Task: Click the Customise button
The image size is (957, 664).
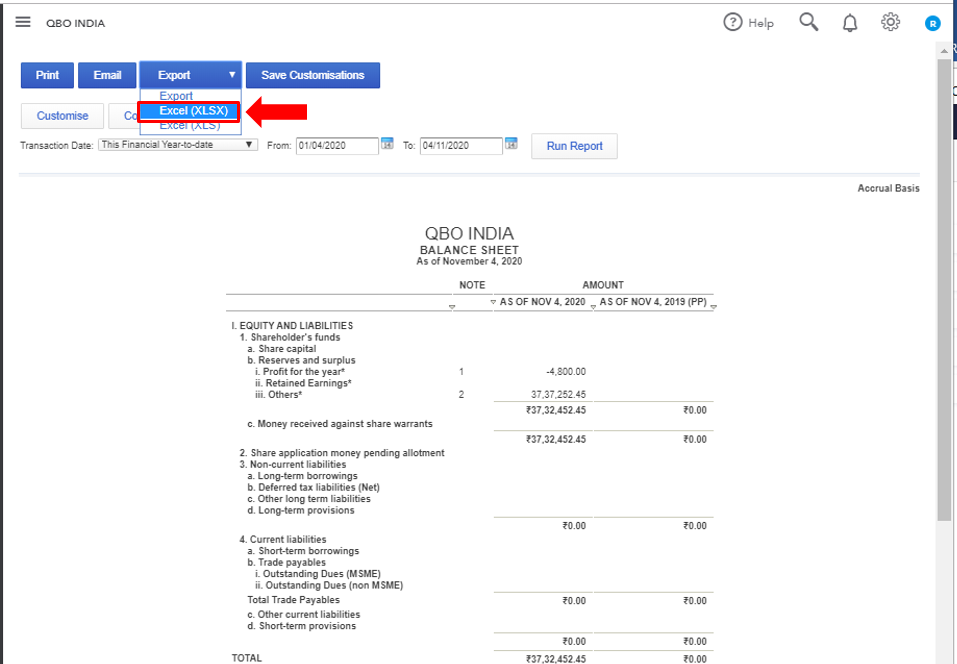Action: tap(62, 116)
